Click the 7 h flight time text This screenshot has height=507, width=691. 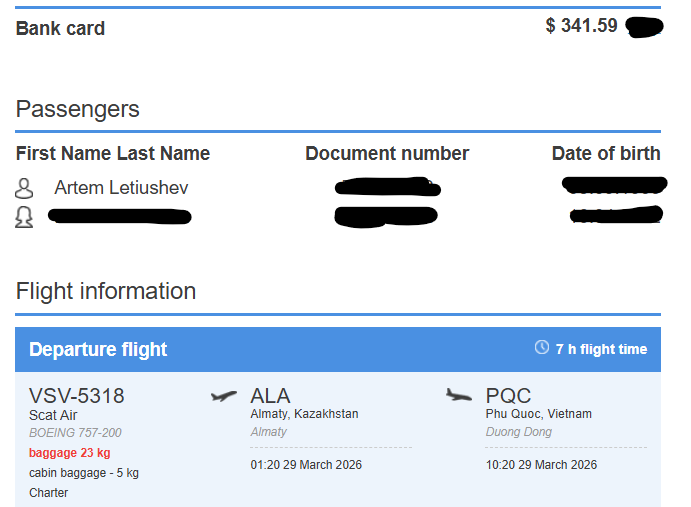pyautogui.click(x=601, y=349)
